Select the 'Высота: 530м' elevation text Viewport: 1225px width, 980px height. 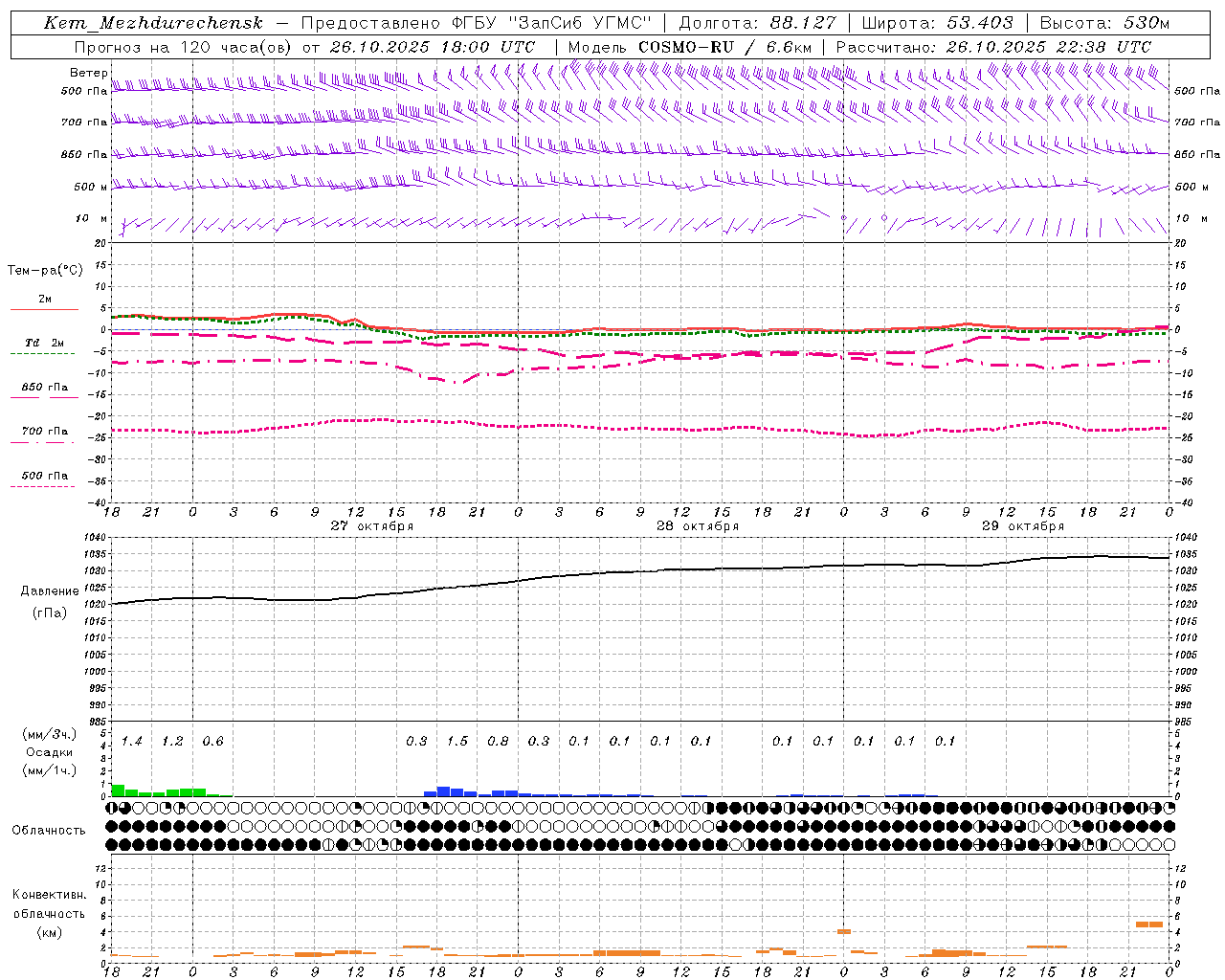1104,23
